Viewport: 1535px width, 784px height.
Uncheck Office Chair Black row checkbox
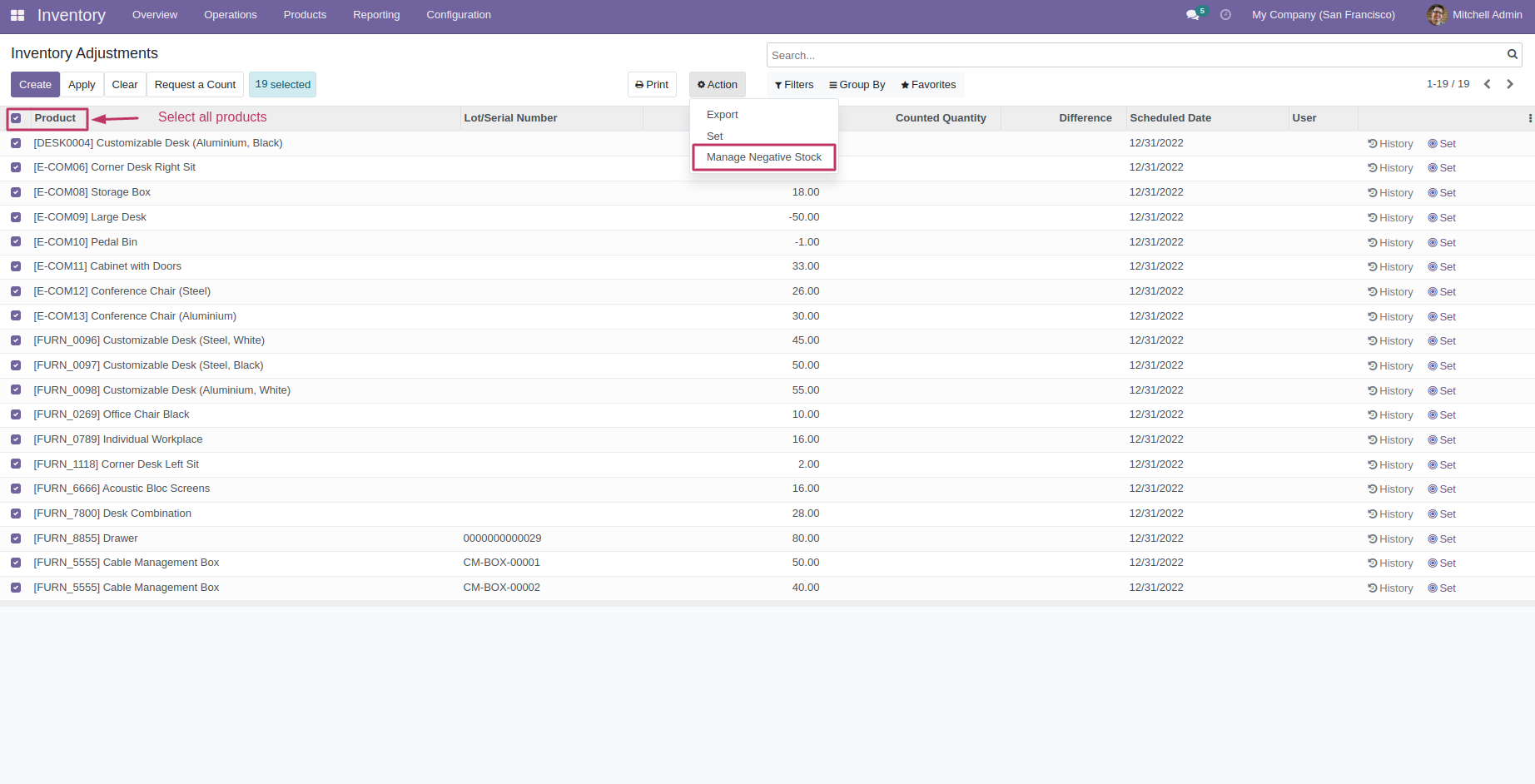pyautogui.click(x=16, y=414)
